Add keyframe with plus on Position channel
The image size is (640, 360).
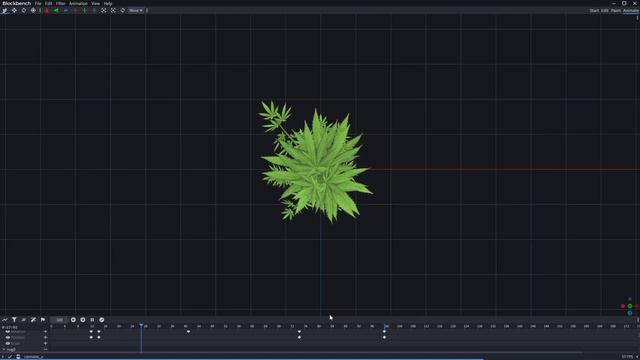click(45, 338)
